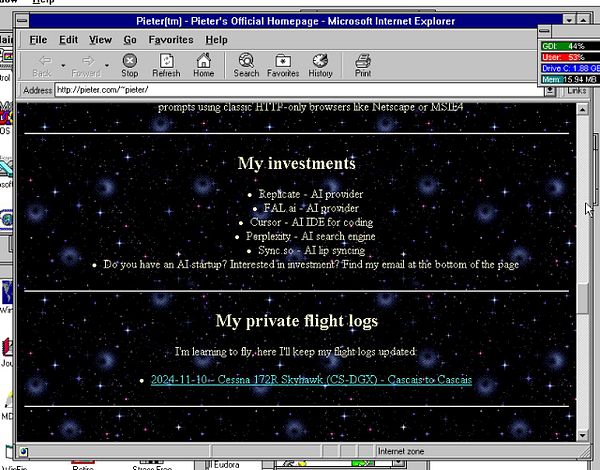Open the browser window system menu box
600x470 pixels.
(22, 20)
